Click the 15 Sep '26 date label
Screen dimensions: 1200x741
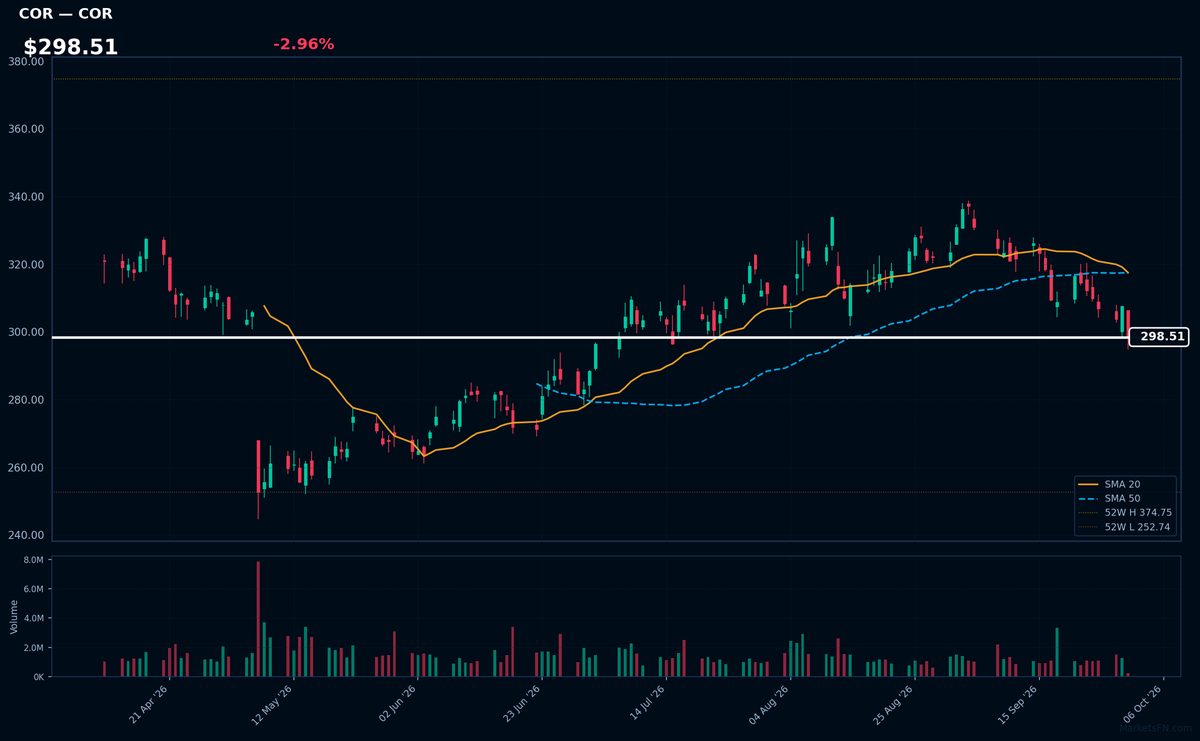1017,704
